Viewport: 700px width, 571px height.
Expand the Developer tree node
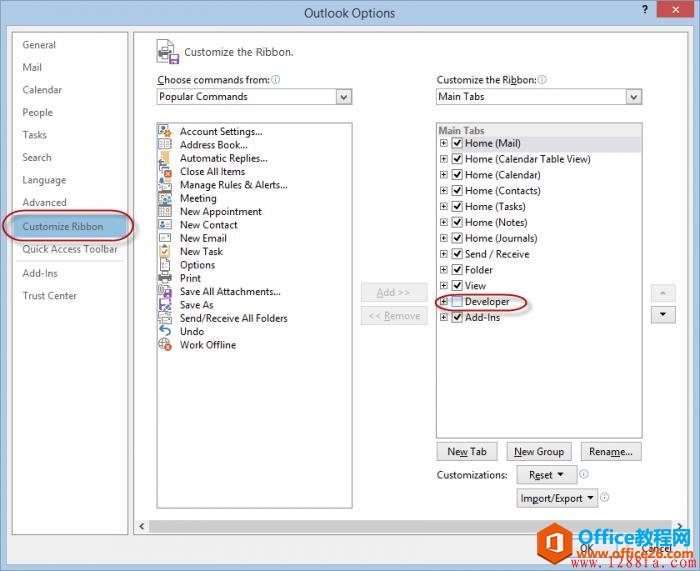(x=444, y=301)
